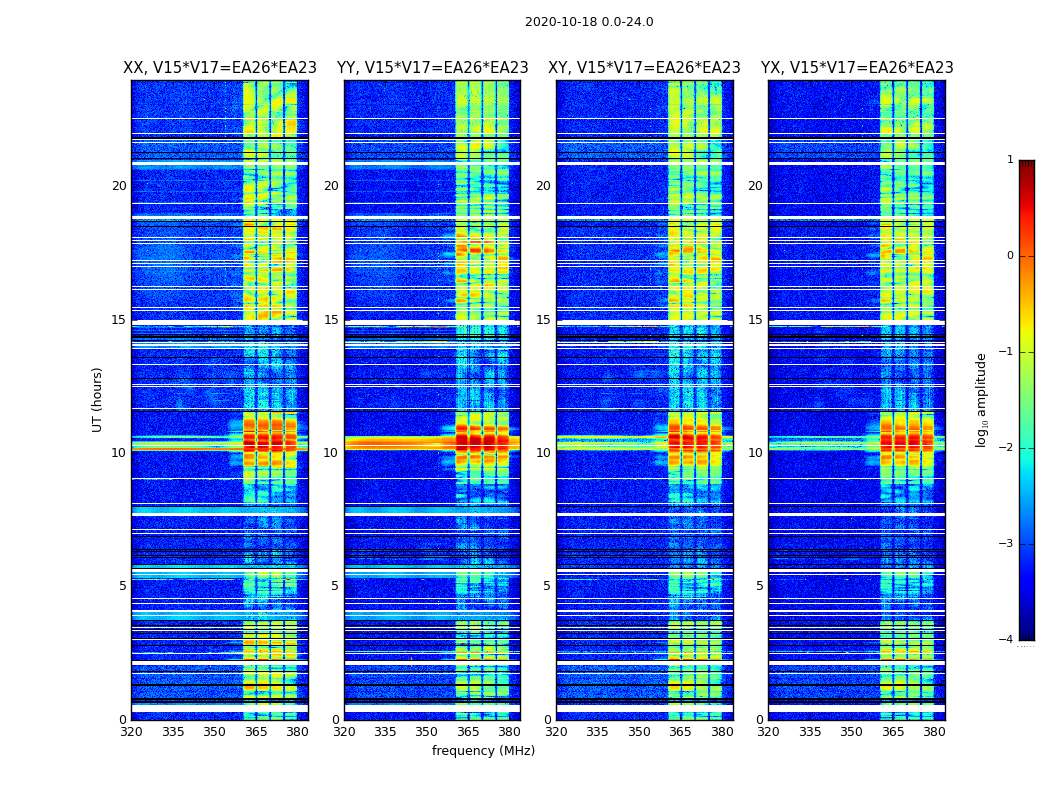
Task: Click the dark blue bottom of colorbar
Action: (1027, 635)
